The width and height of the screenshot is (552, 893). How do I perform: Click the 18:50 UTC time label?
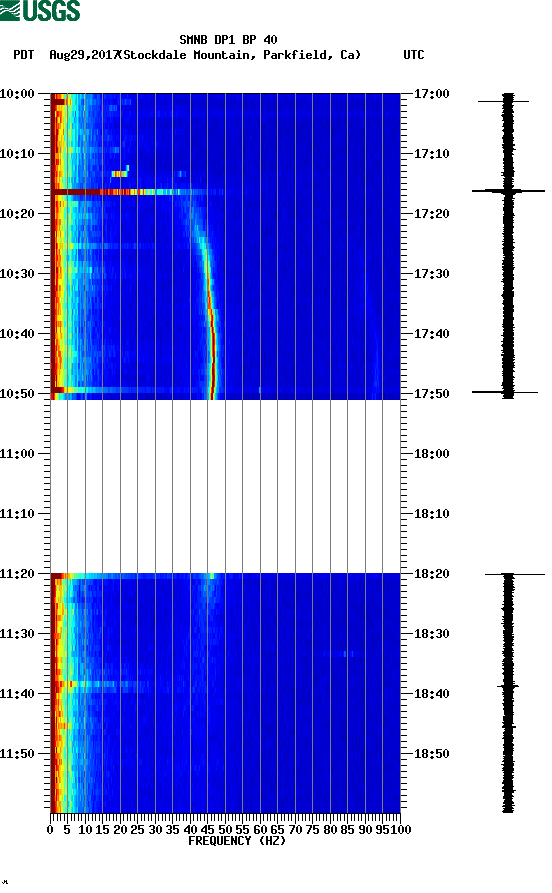tap(431, 753)
